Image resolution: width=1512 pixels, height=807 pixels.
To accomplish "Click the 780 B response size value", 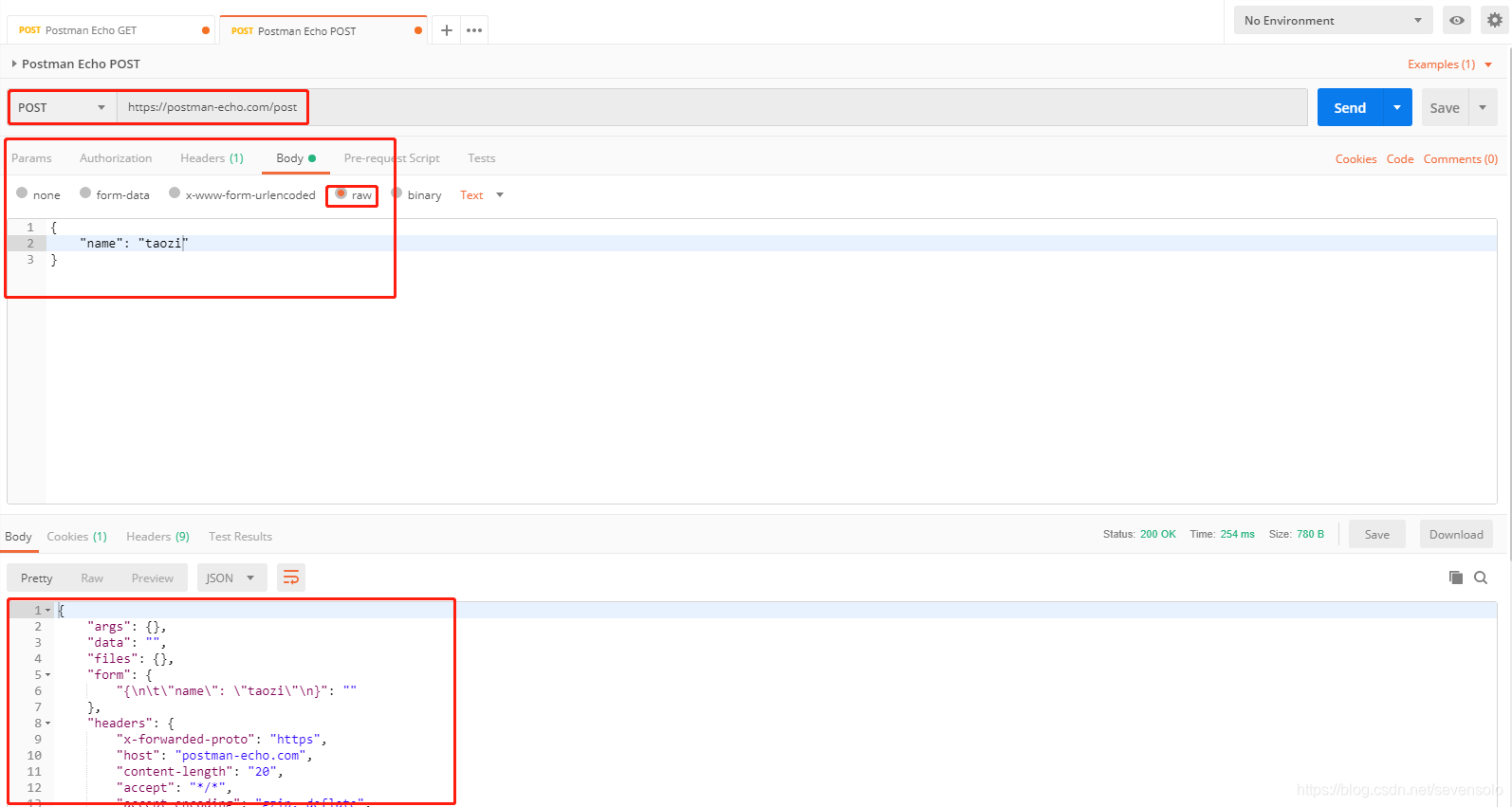I will tap(1310, 534).
